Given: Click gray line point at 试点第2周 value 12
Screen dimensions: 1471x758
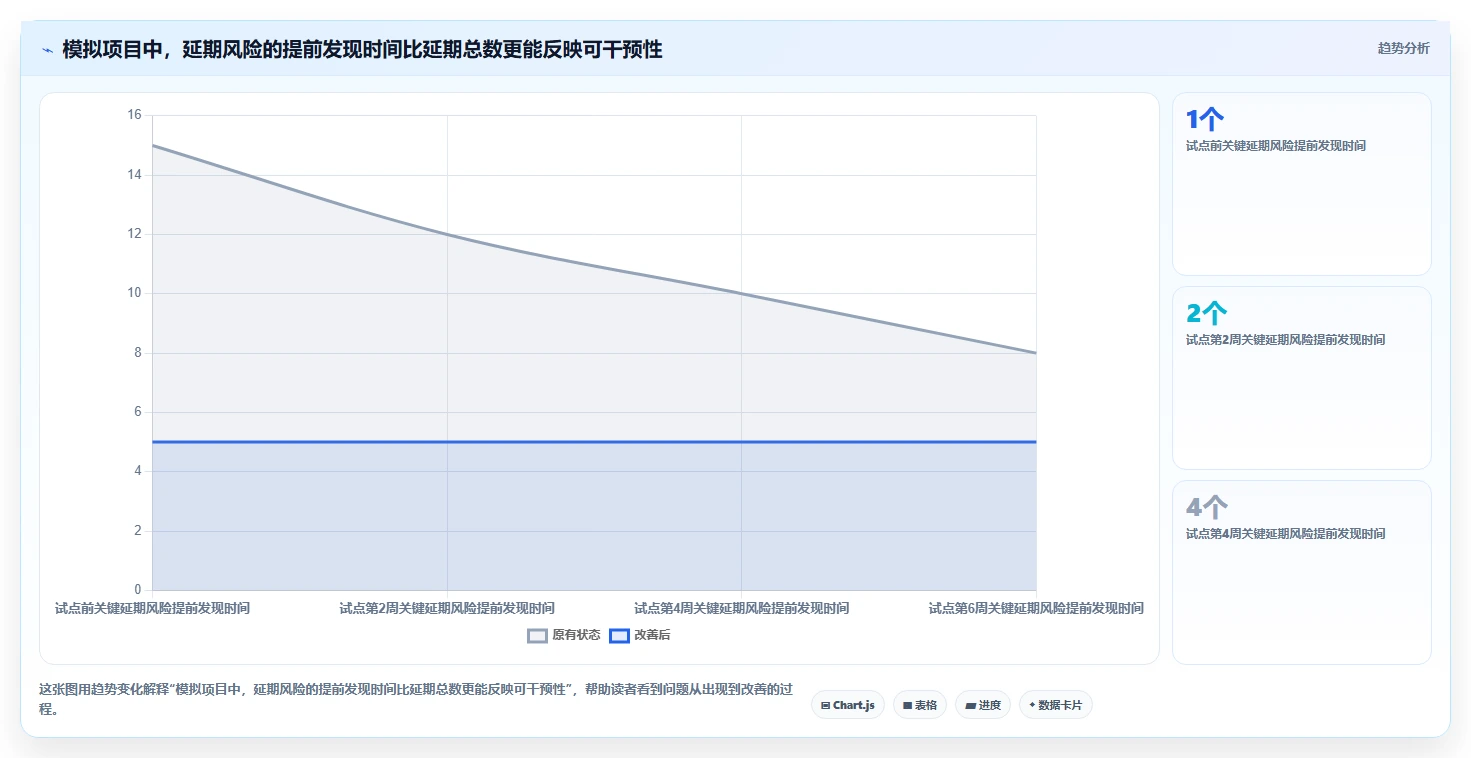Looking at the screenshot, I should 447,234.
